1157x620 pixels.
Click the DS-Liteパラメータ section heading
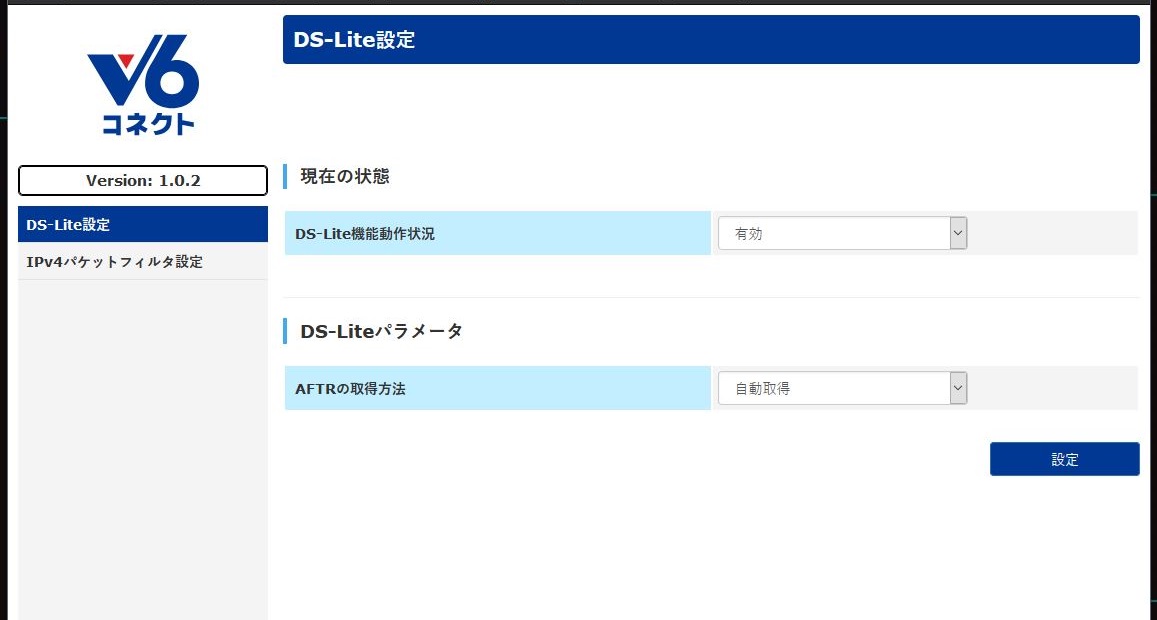tap(381, 331)
